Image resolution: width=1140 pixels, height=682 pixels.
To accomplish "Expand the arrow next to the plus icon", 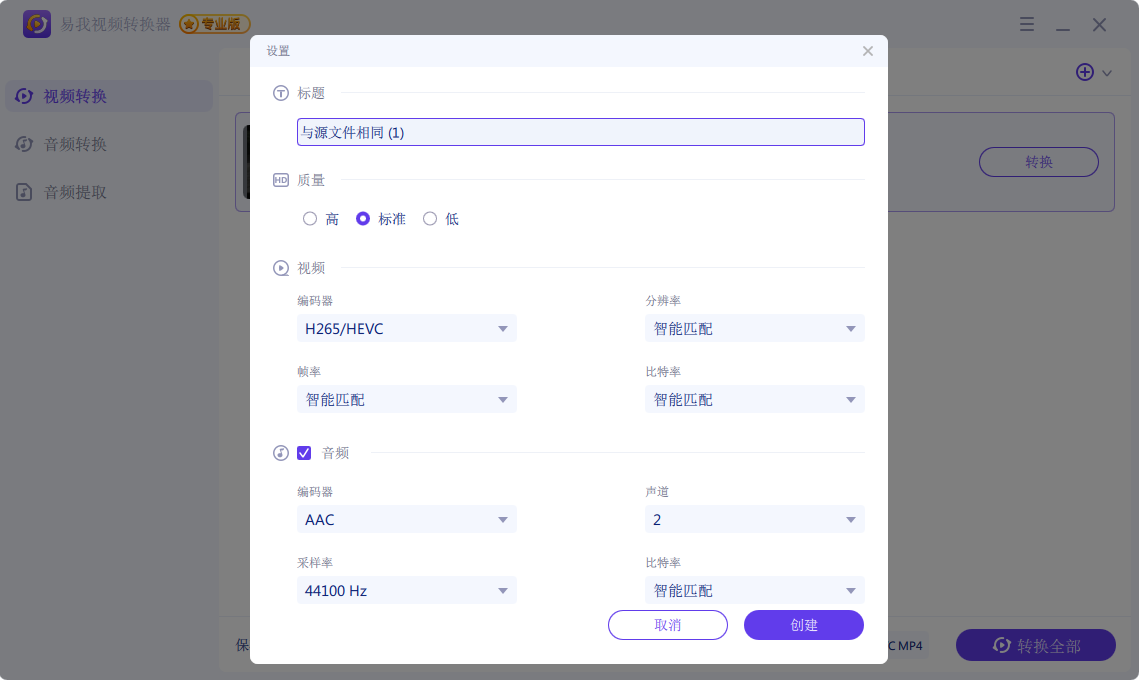I will (1105, 72).
